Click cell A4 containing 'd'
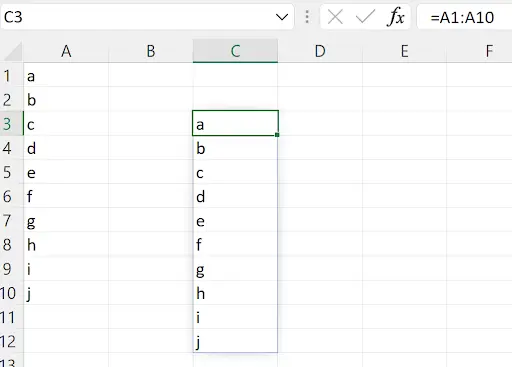This screenshot has width=512, height=367. [x=66, y=148]
